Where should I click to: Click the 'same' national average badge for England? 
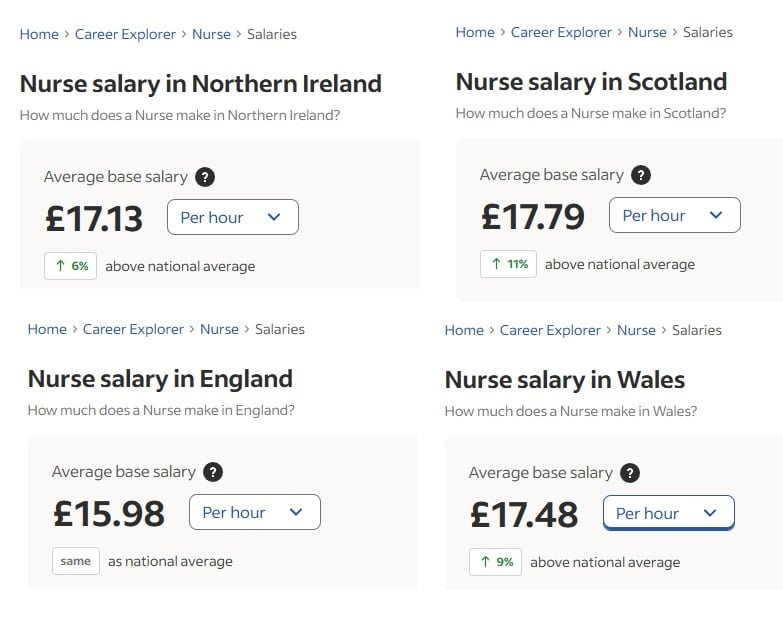[x=76, y=561]
